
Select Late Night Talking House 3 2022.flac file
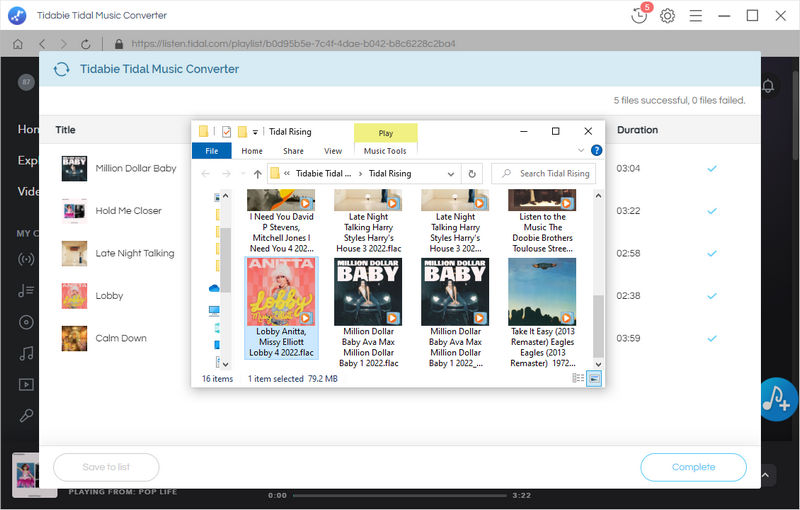[x=368, y=221]
